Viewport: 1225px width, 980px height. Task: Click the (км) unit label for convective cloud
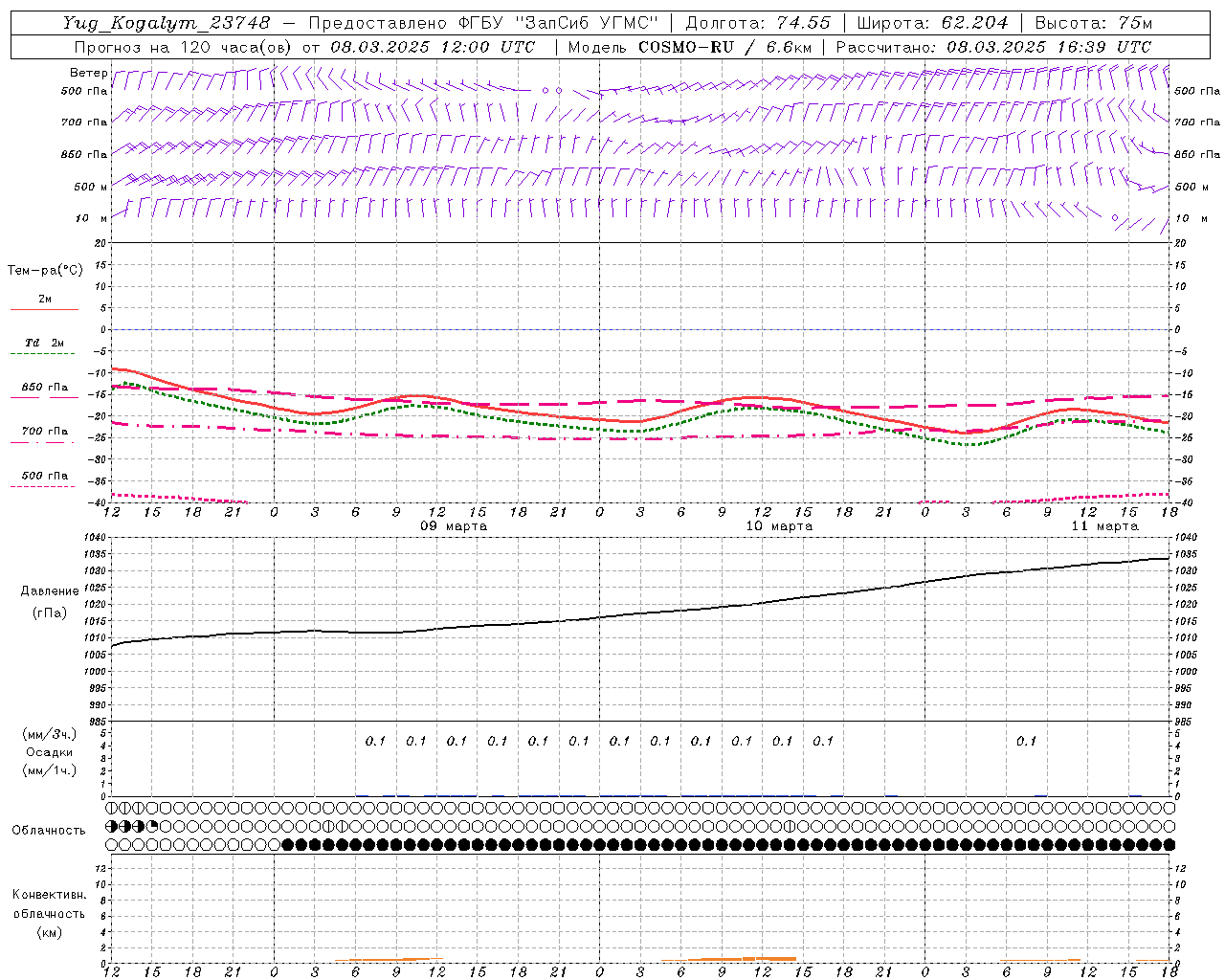[49, 932]
